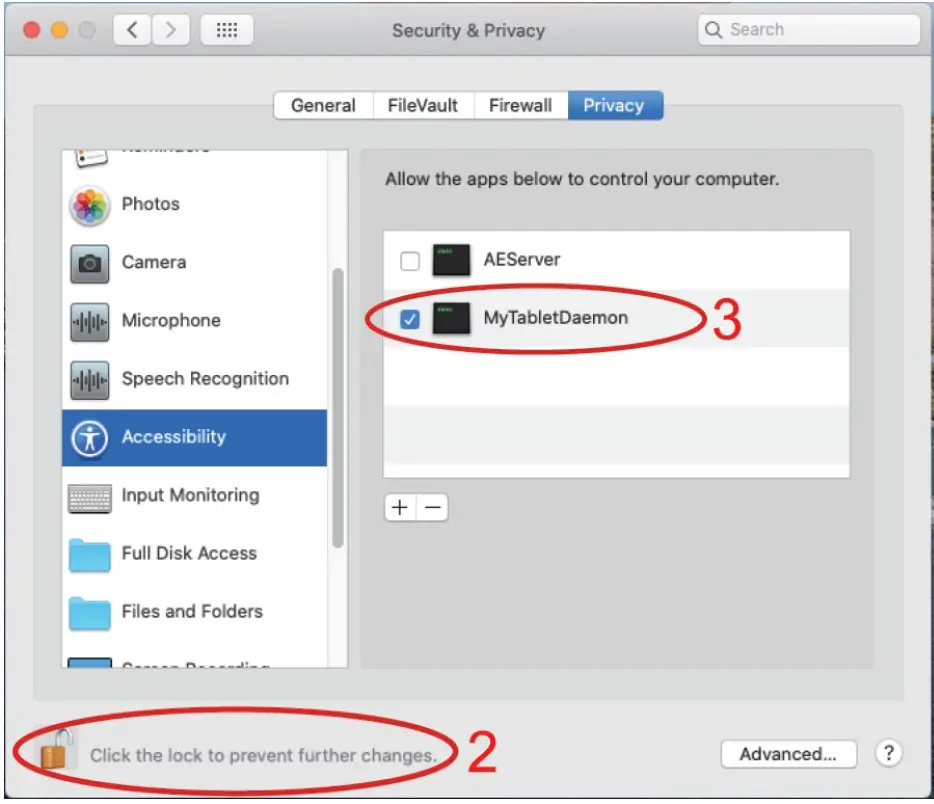Select the Camera label in the list
Image resolution: width=934 pixels, height=804 pixels.
tap(154, 262)
